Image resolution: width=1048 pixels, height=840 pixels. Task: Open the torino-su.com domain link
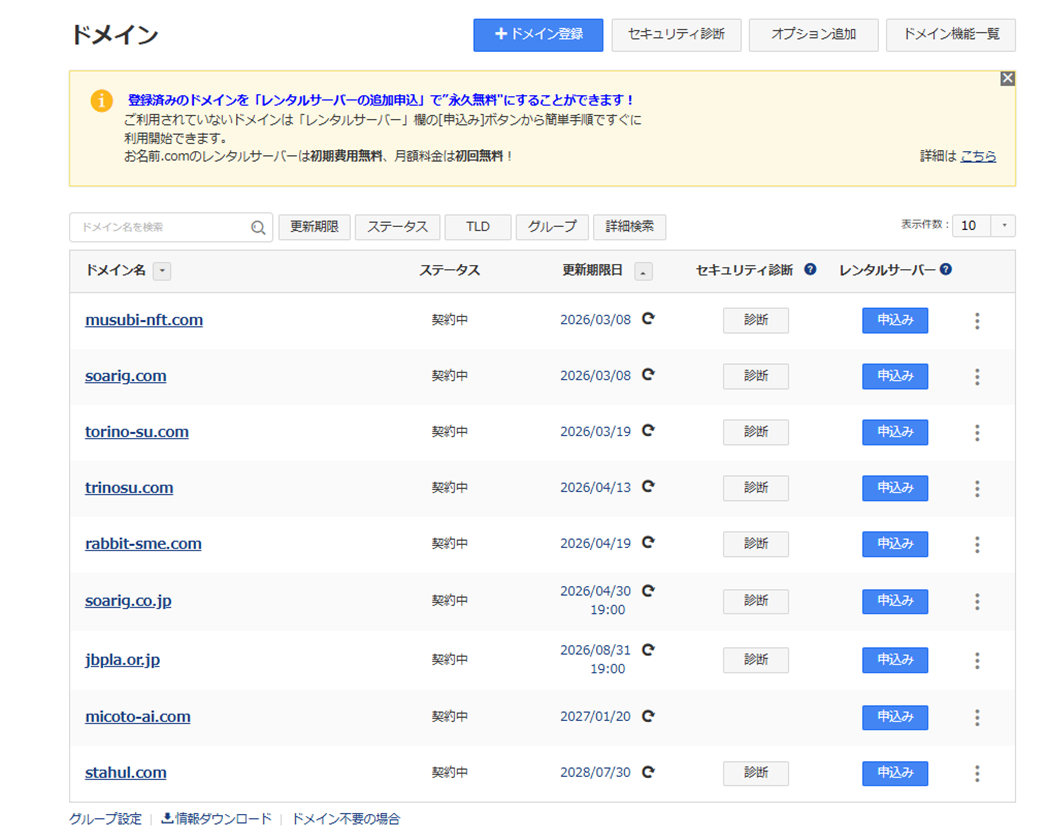coord(136,432)
